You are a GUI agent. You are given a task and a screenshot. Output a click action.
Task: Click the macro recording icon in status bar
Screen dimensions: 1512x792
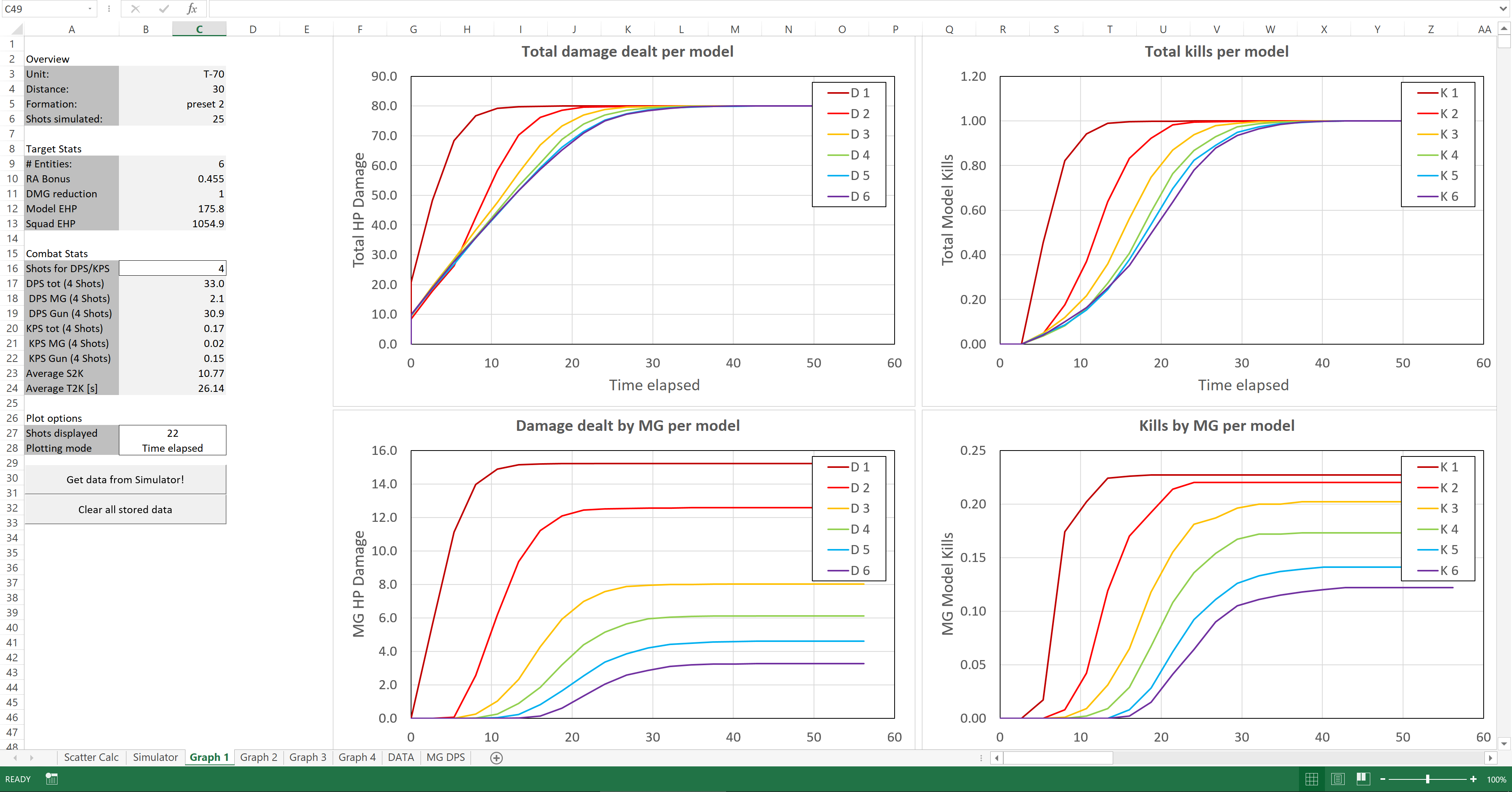52,779
